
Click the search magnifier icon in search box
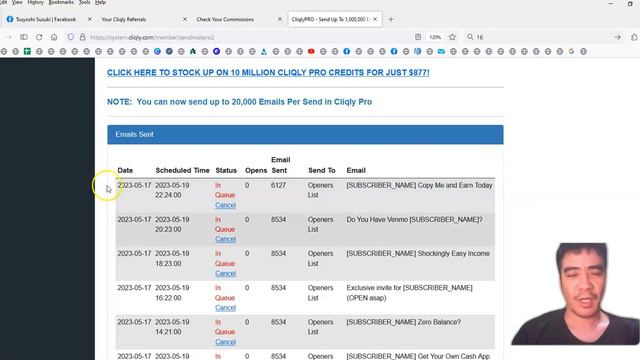[x=470, y=37]
